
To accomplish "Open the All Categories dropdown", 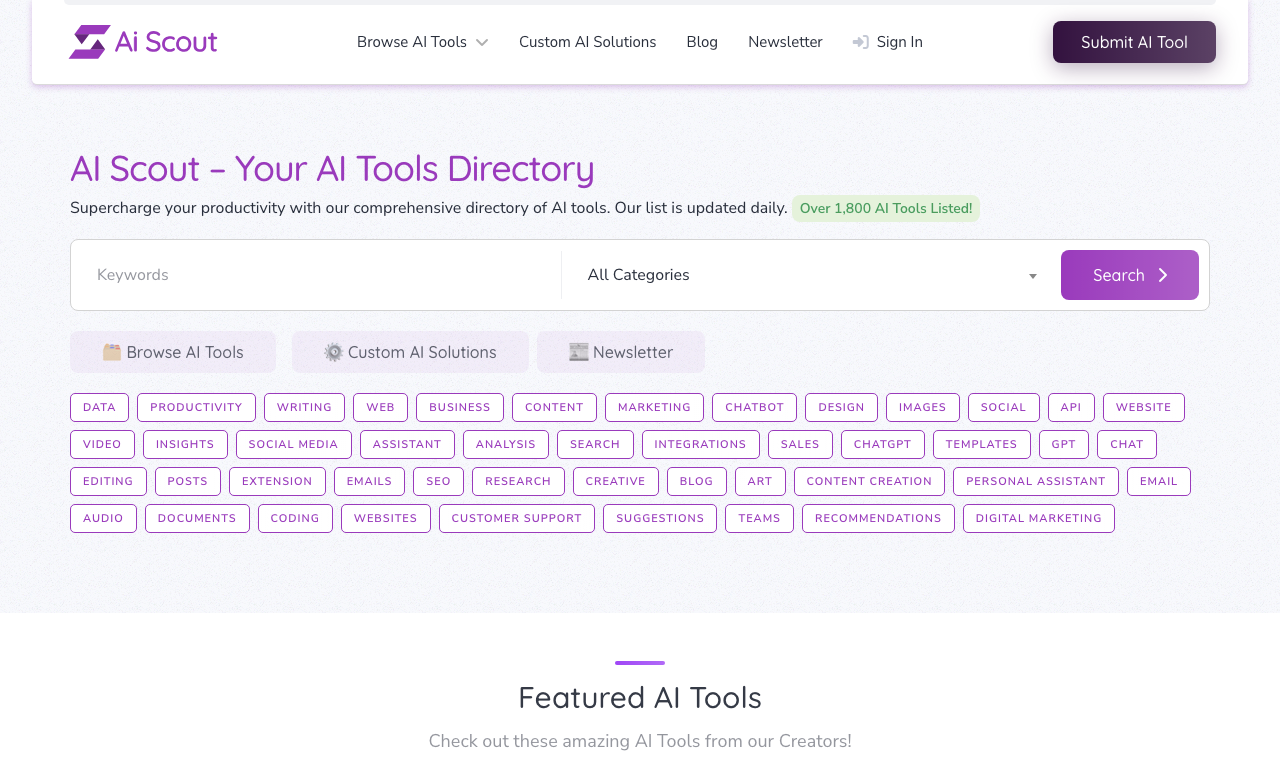I will (x=812, y=275).
